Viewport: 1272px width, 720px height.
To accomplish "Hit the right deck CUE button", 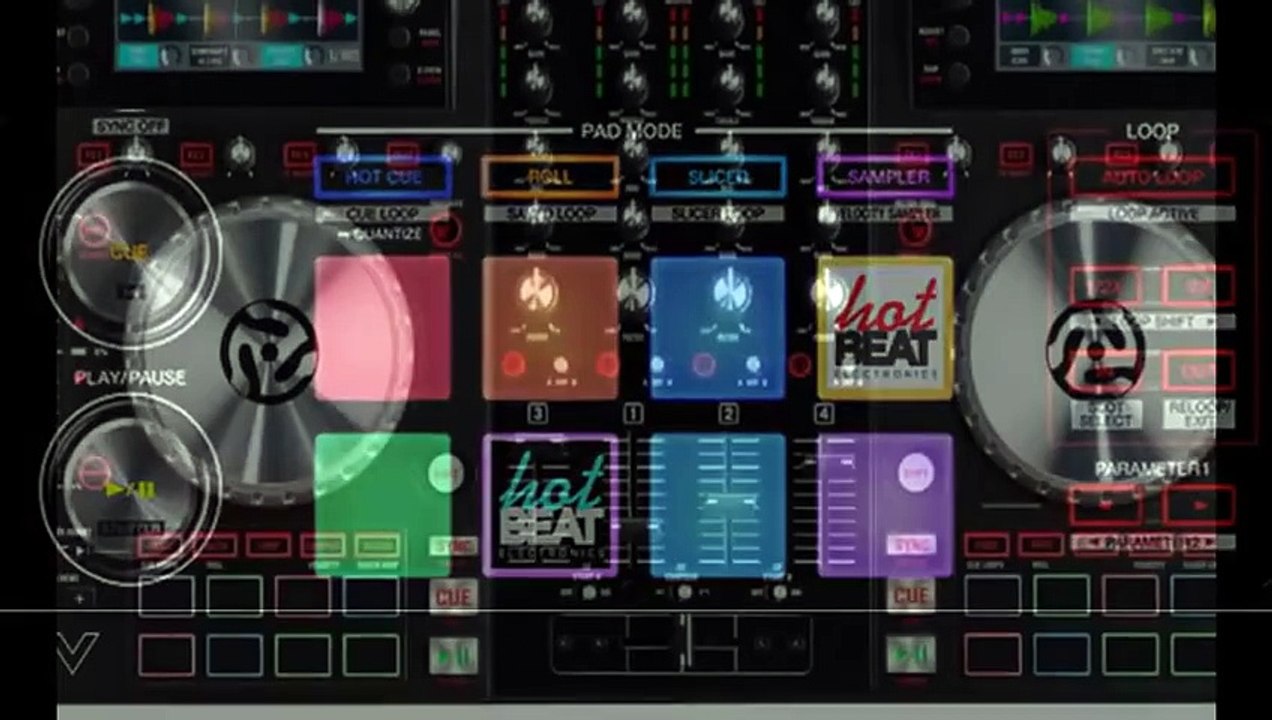I will click(x=911, y=597).
